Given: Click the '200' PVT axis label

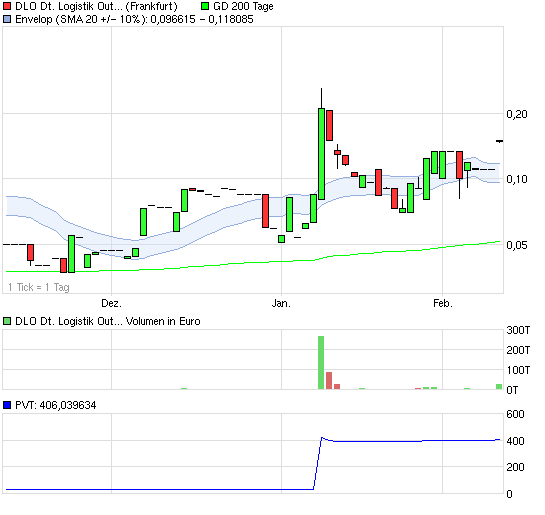Looking at the screenshot, I should [515, 467].
